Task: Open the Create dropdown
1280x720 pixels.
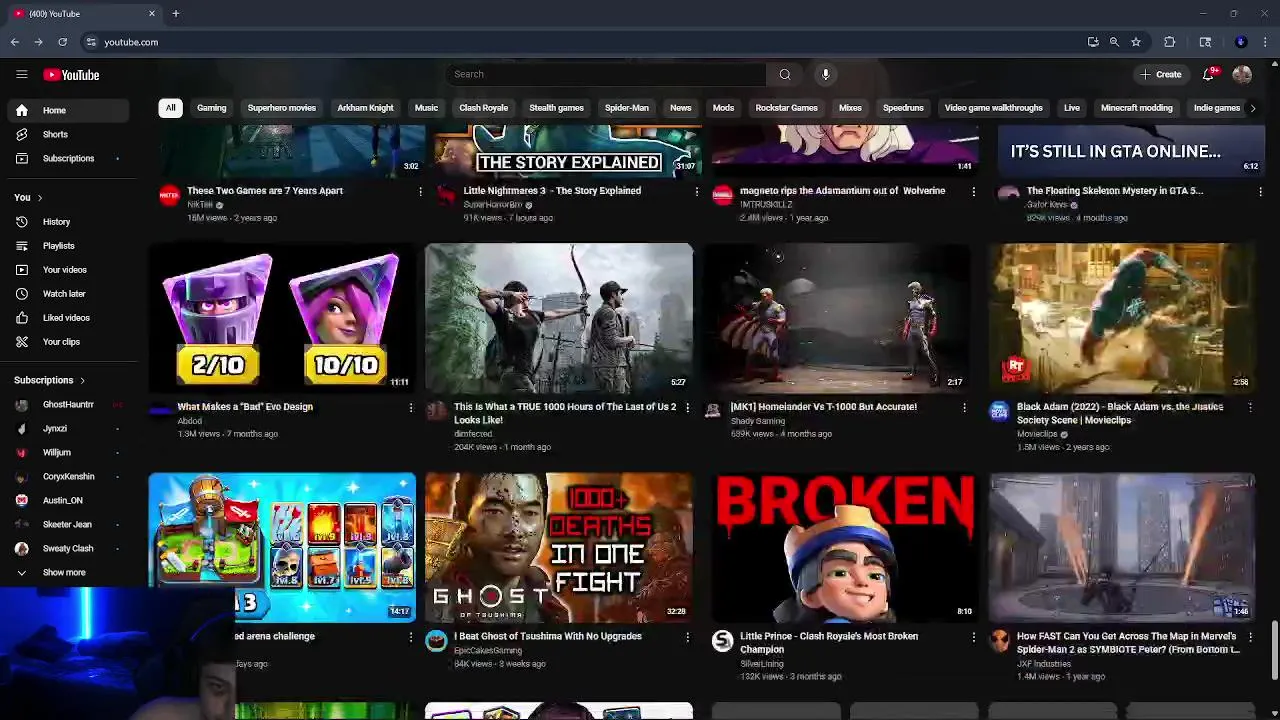Action: tap(1160, 74)
